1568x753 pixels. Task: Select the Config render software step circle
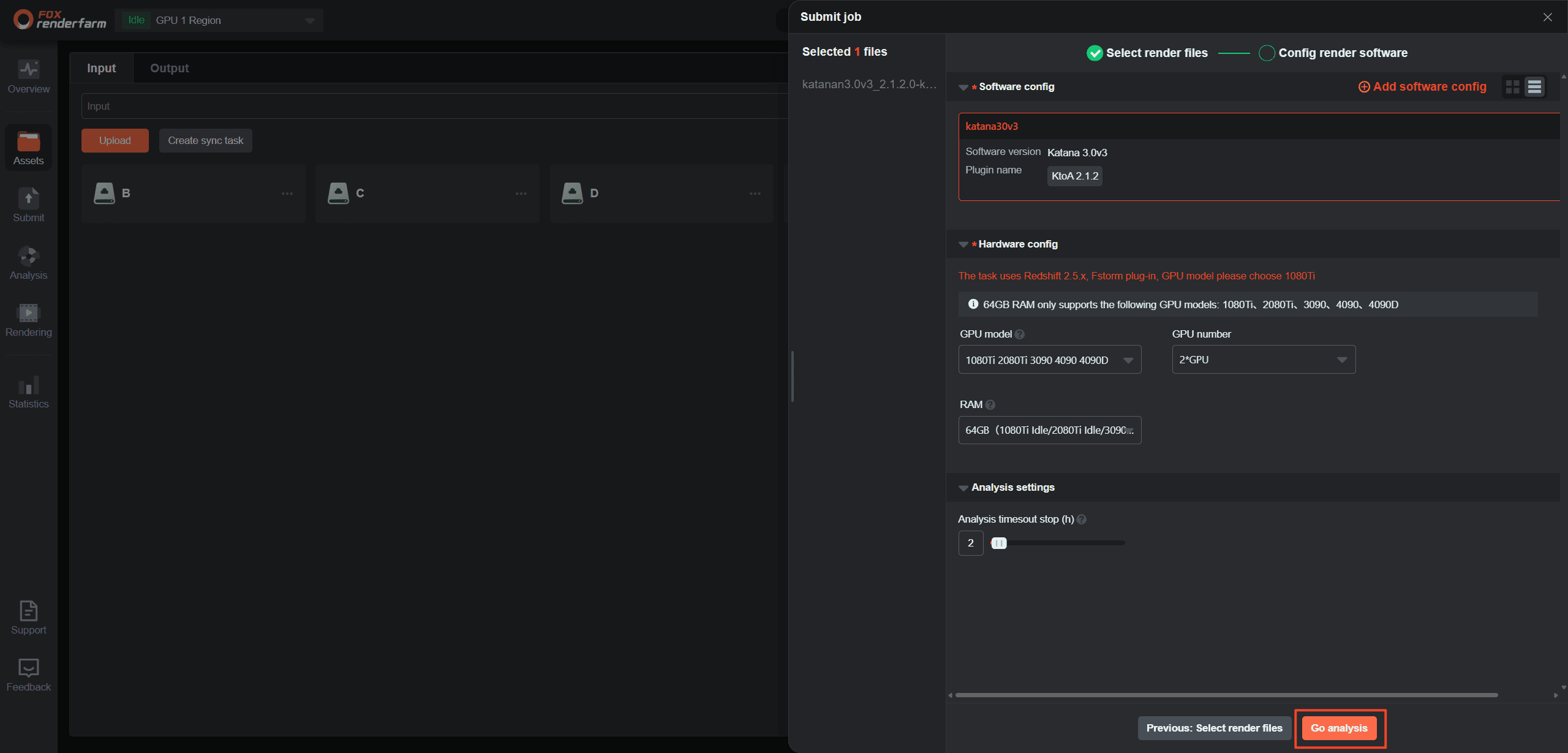tap(1267, 53)
